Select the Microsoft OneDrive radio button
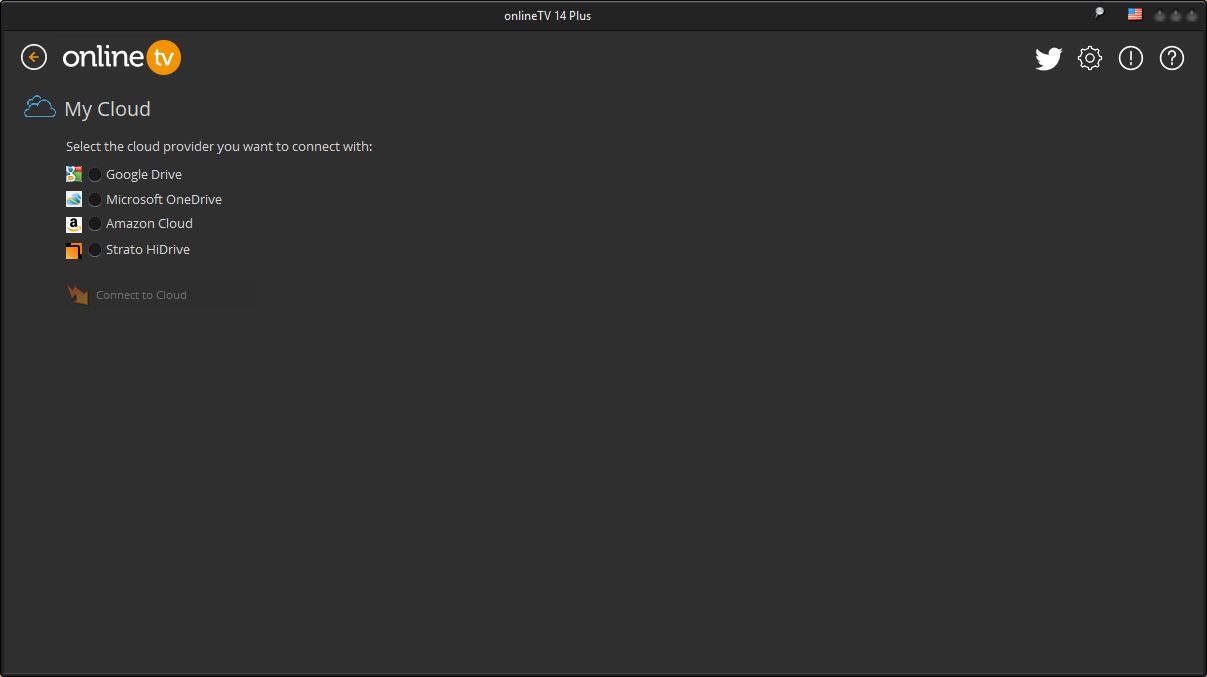Screen dimensions: 1207x677 click(x=95, y=200)
